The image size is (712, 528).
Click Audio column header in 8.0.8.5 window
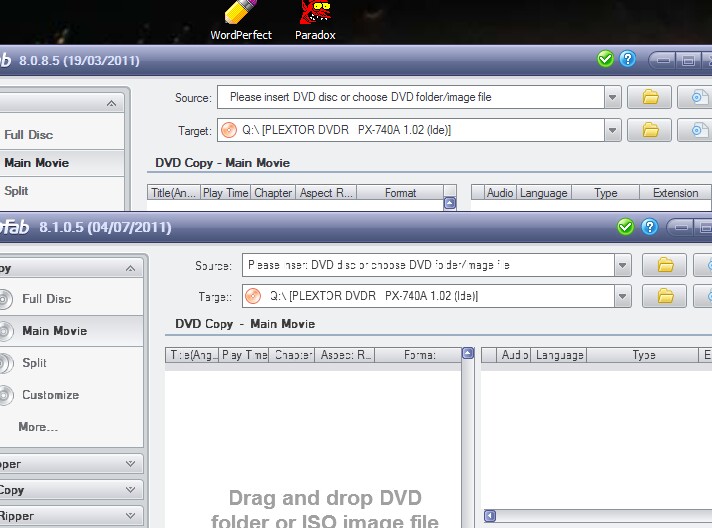click(x=500, y=193)
